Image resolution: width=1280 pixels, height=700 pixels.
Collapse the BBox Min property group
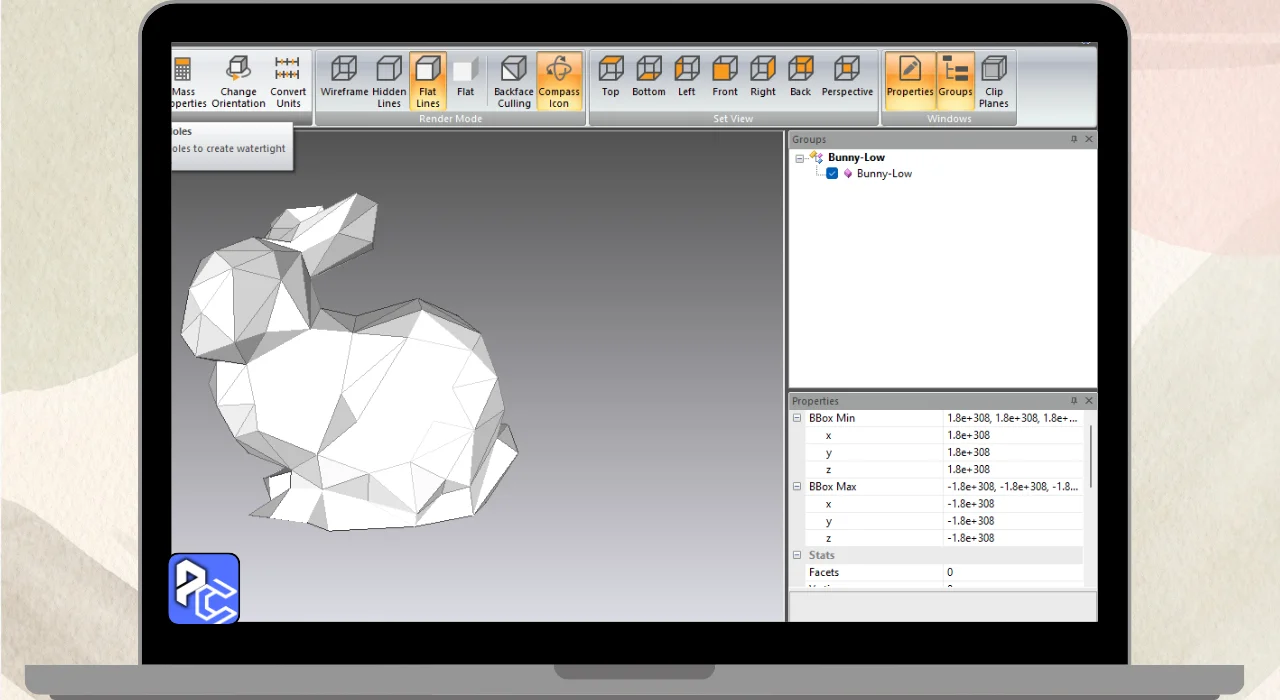[797, 418]
